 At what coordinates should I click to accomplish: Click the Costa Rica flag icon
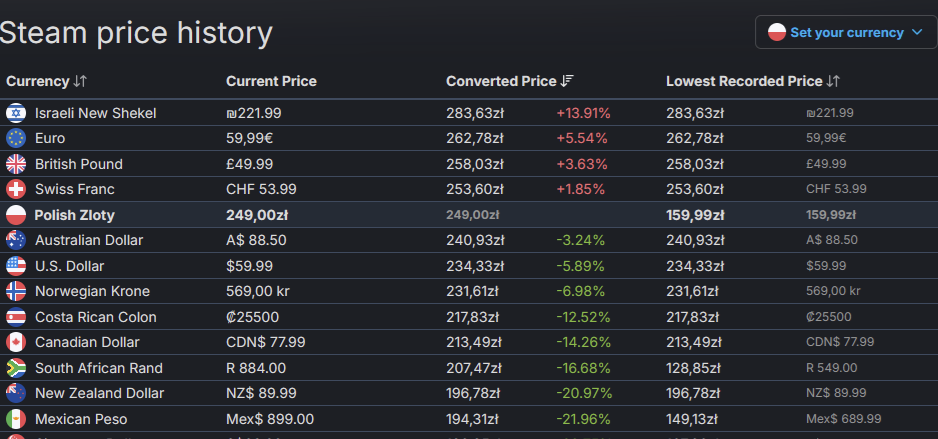coord(16,317)
